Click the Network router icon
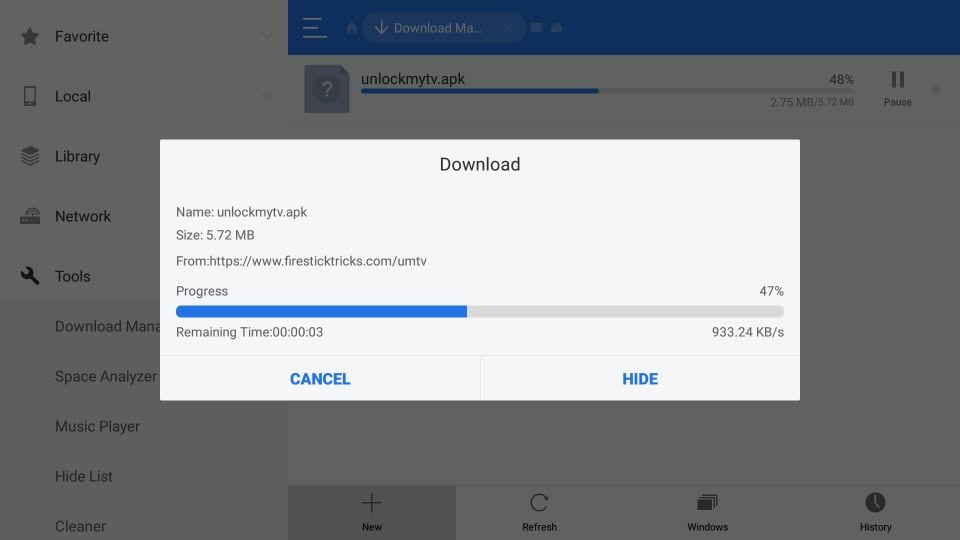Viewport: 960px width, 540px height. (29, 216)
